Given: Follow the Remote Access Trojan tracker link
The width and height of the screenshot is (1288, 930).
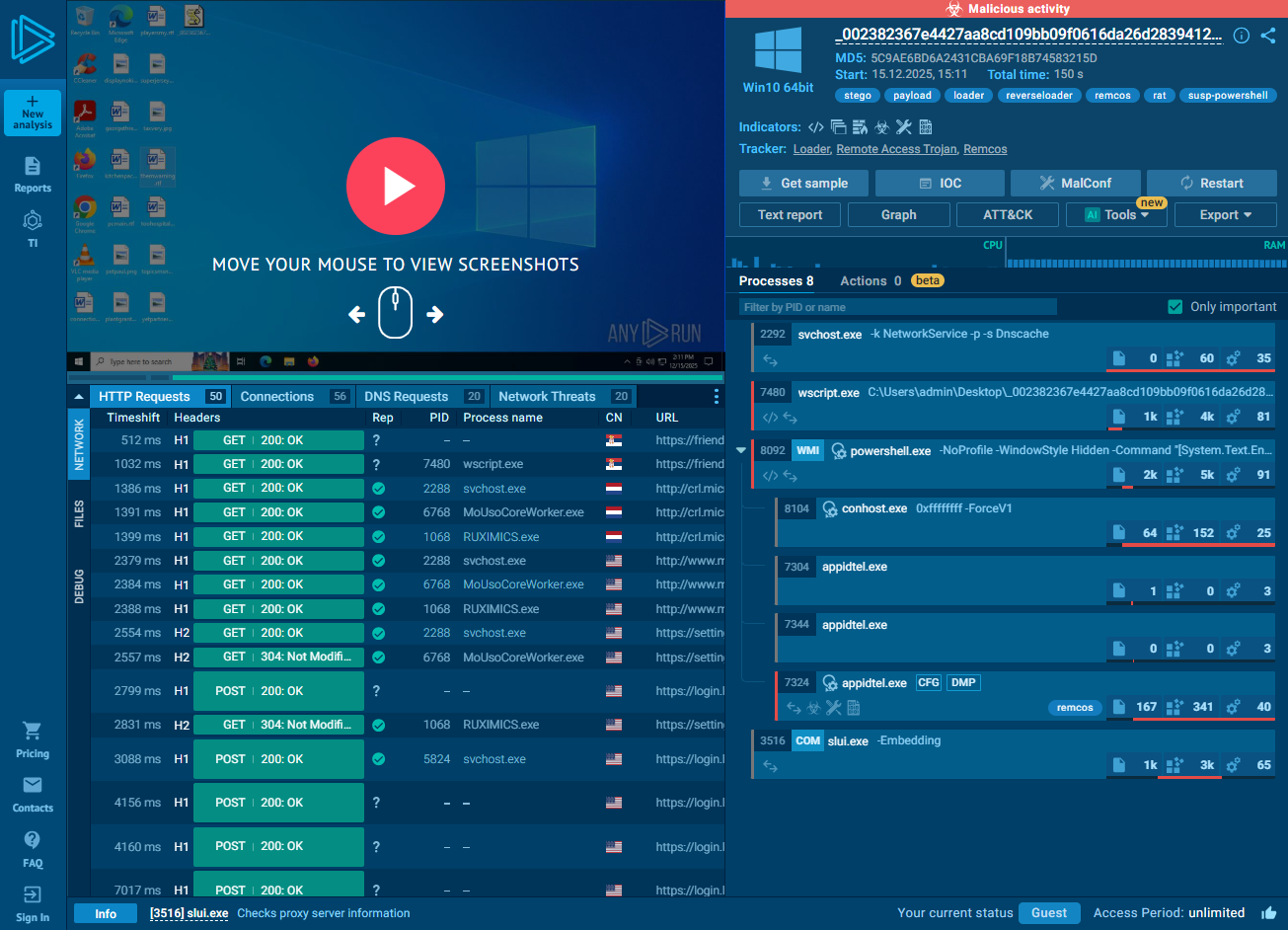Looking at the screenshot, I should (x=896, y=149).
